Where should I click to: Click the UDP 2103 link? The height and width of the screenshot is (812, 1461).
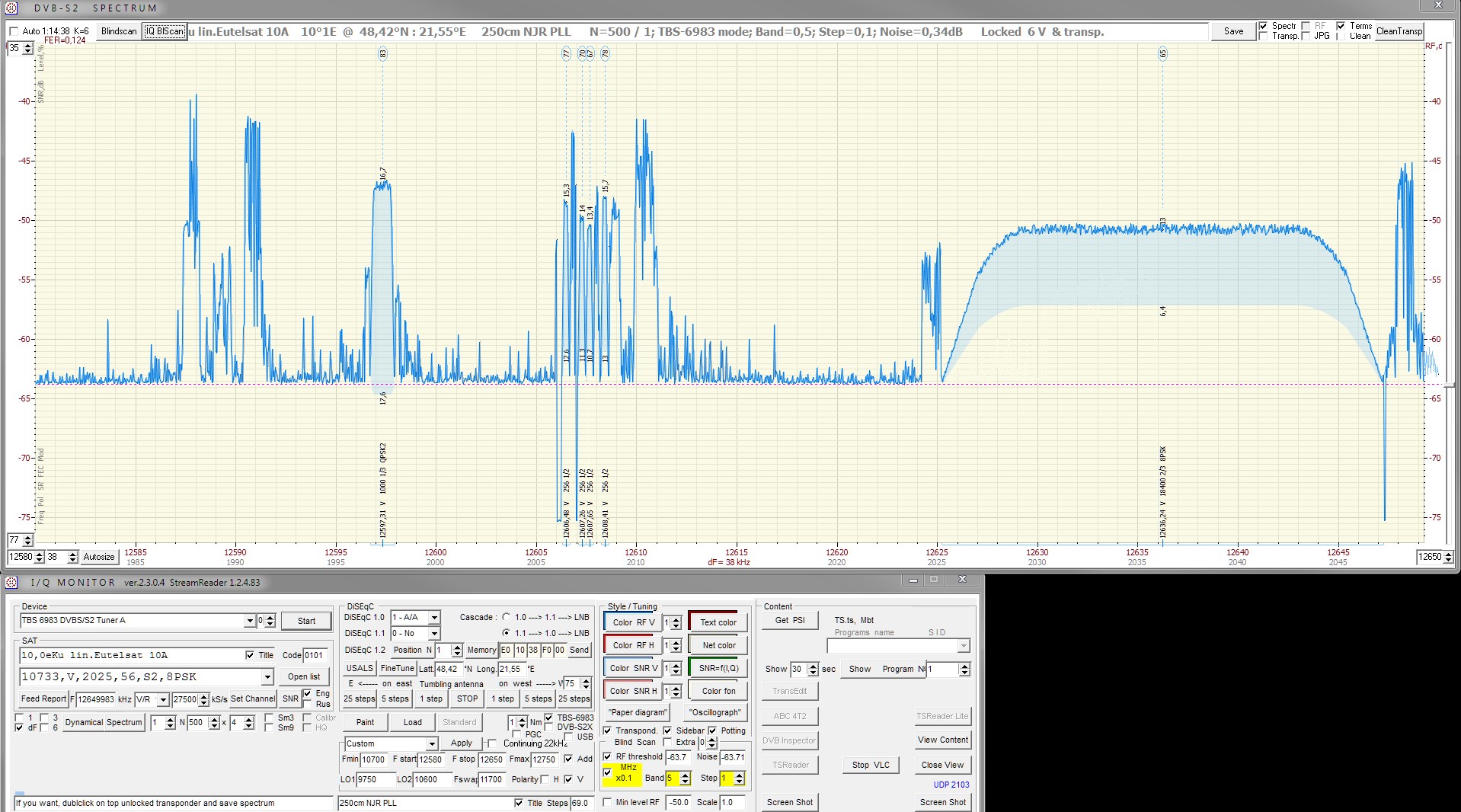coord(951,785)
